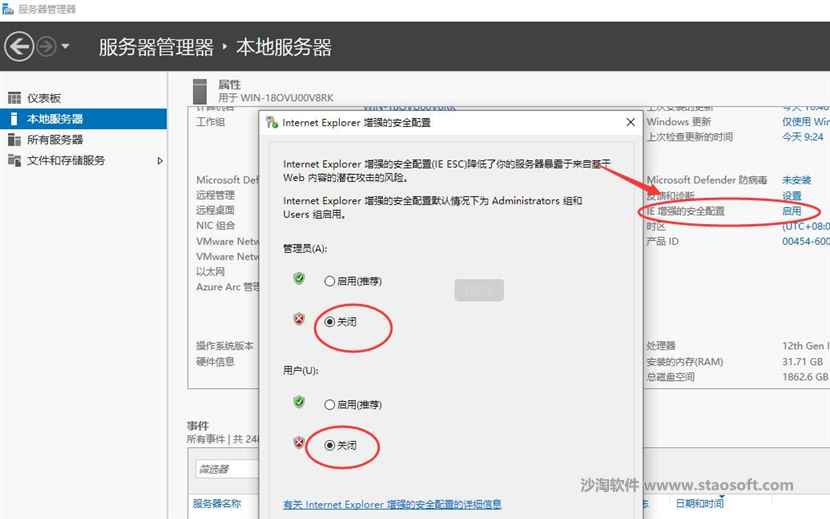Click the 时区 UTC+08:00 link

806,226
